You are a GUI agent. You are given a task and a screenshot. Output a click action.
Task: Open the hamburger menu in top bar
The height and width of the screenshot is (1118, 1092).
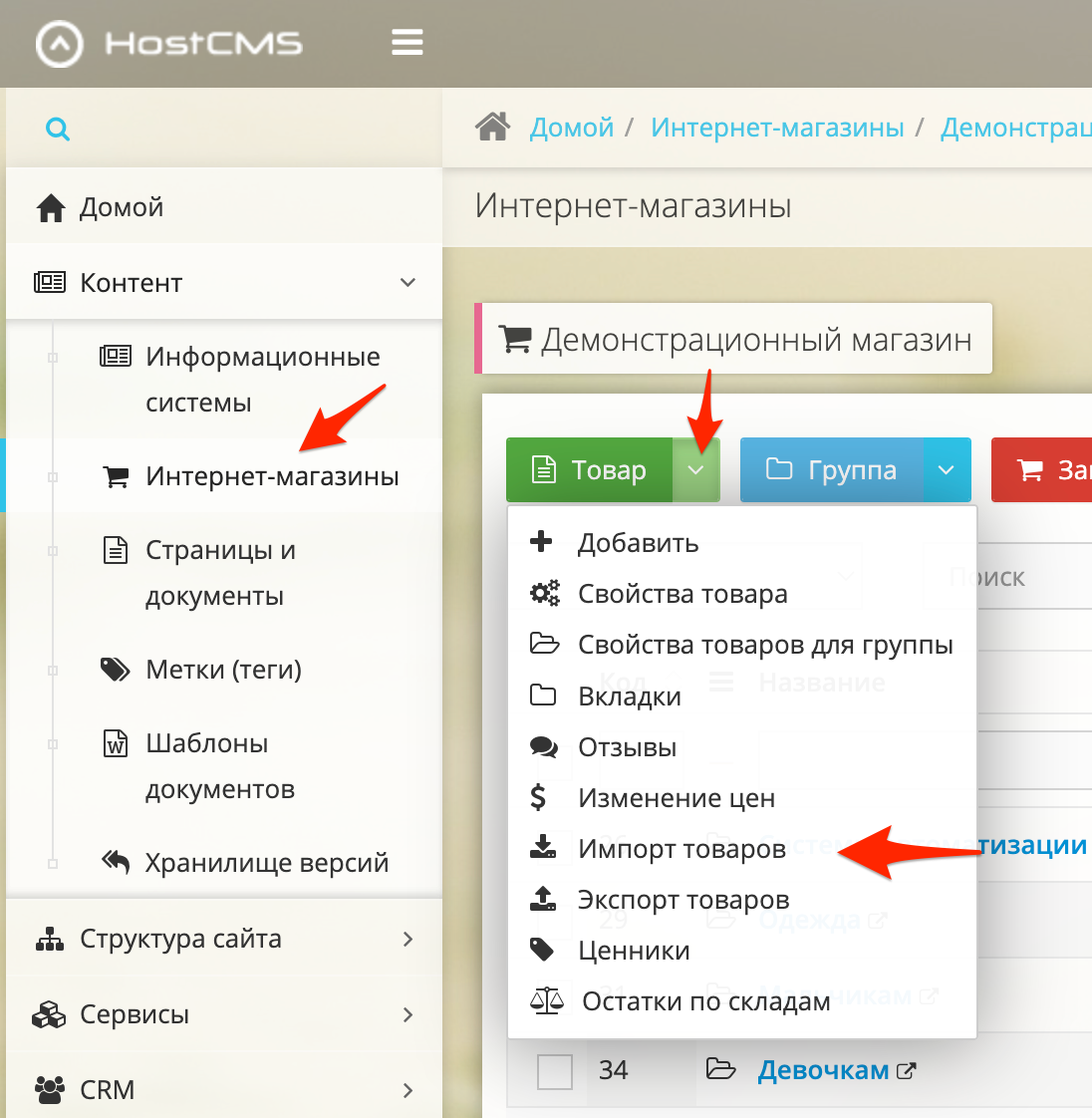[407, 42]
